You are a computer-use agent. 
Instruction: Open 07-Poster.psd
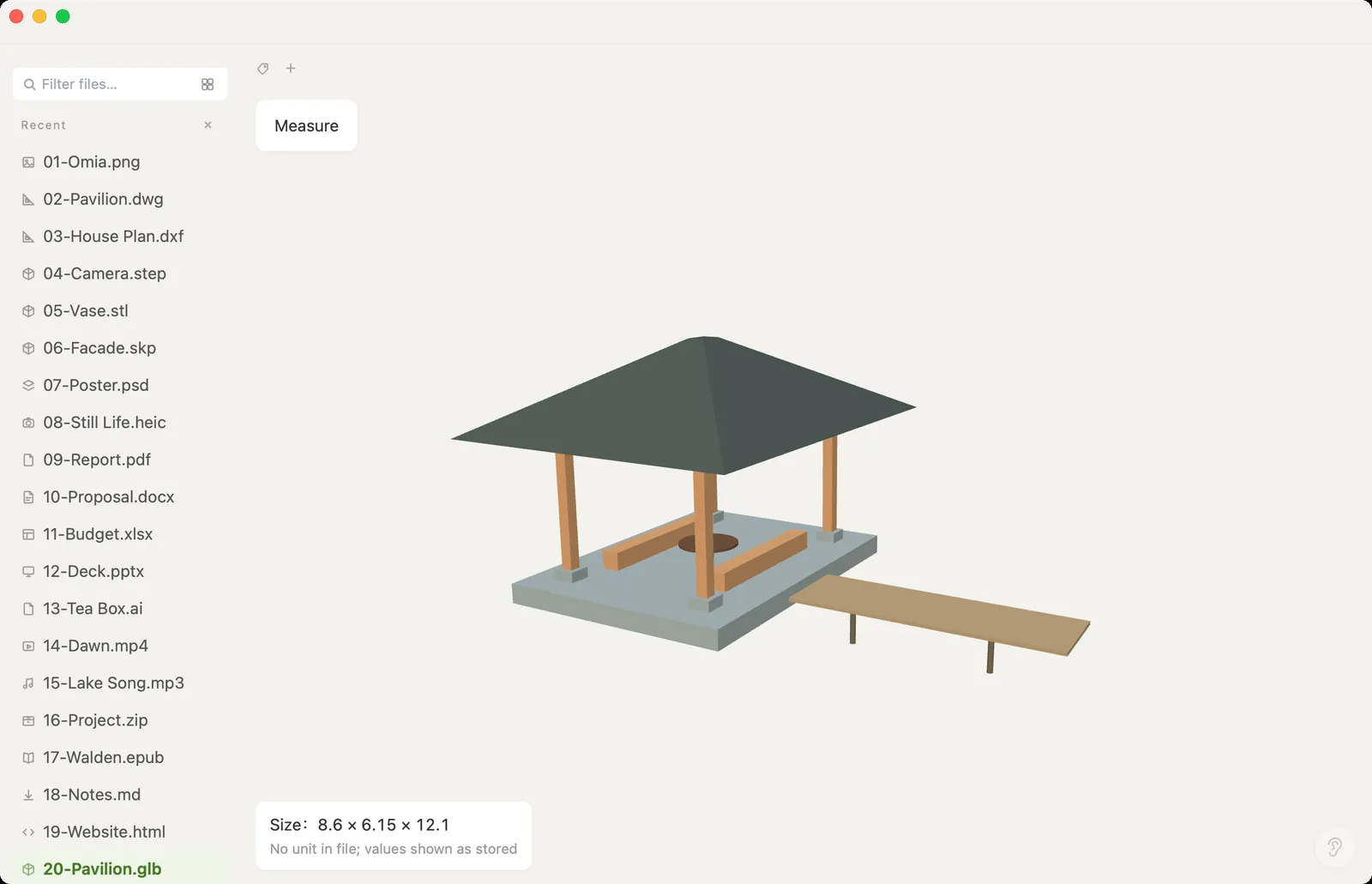coord(96,385)
